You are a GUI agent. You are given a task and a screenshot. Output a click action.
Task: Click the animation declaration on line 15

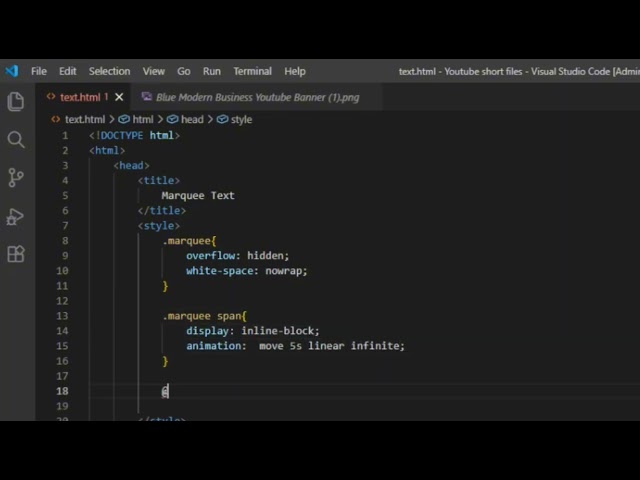click(295, 346)
